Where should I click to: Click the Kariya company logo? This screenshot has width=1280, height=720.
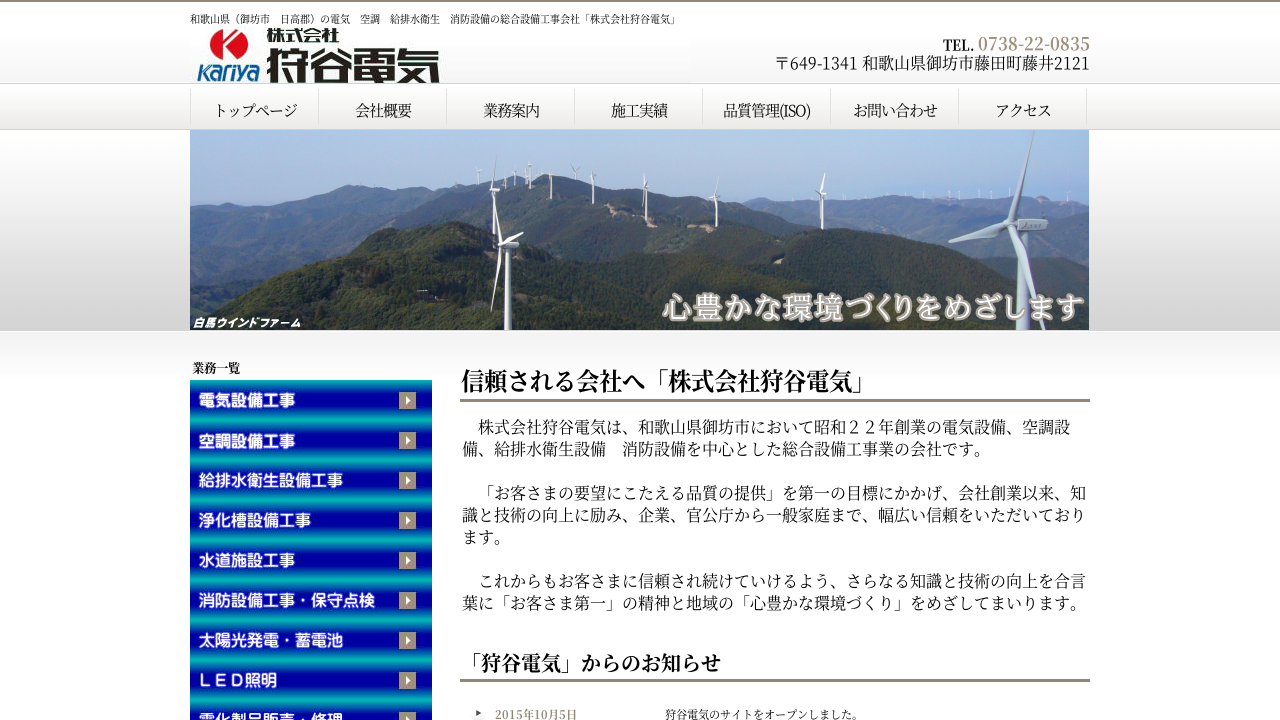(x=317, y=56)
